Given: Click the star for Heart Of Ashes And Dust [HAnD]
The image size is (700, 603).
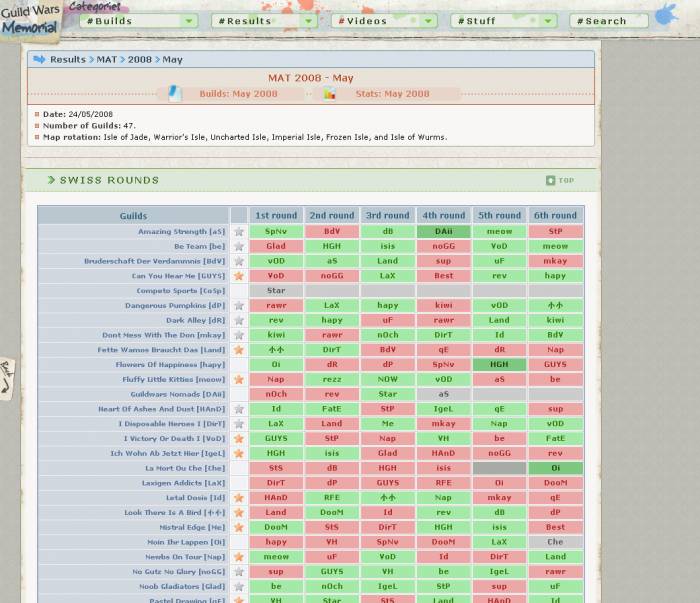Looking at the screenshot, I should (239, 409).
